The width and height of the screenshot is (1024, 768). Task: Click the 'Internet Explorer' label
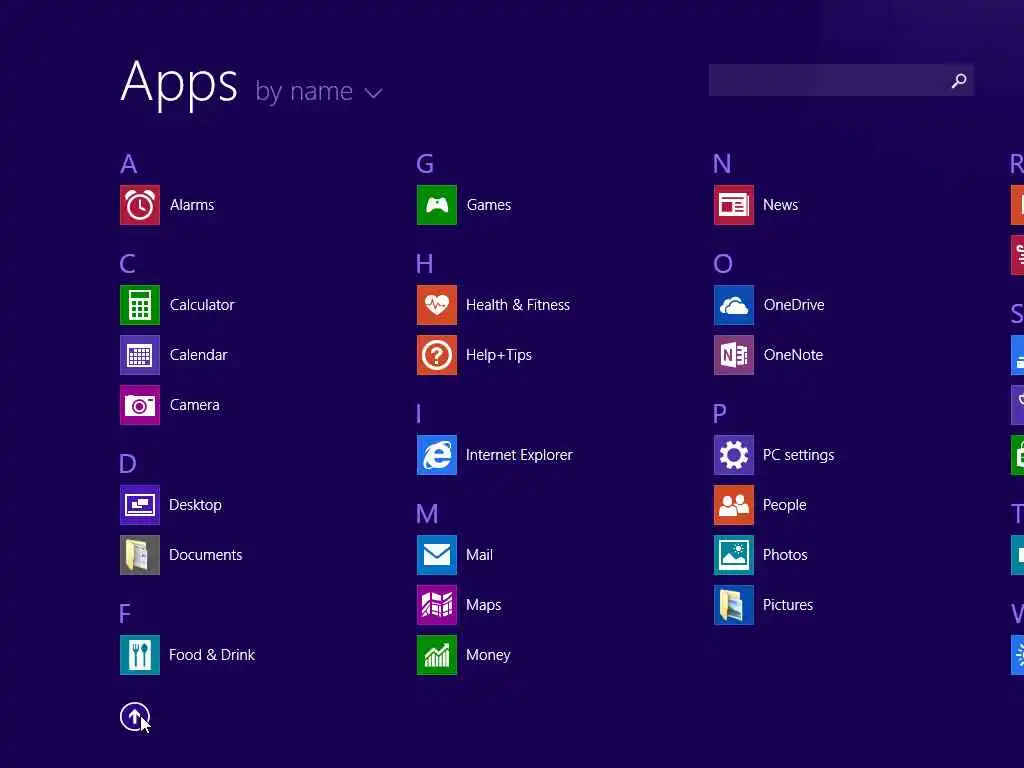[519, 455]
